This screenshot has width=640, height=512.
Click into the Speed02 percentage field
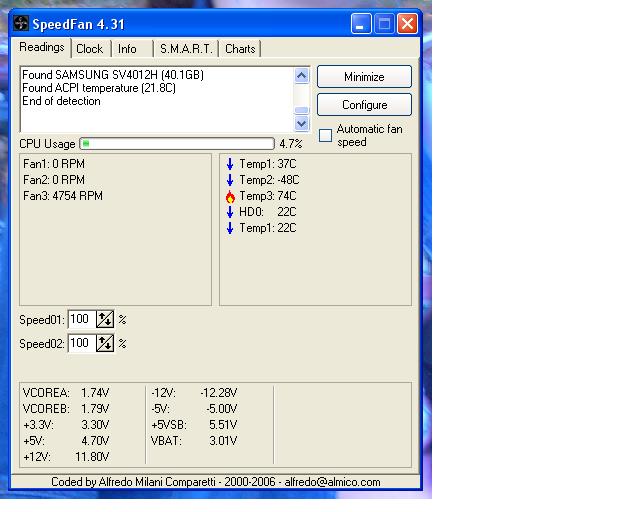tap(82, 343)
